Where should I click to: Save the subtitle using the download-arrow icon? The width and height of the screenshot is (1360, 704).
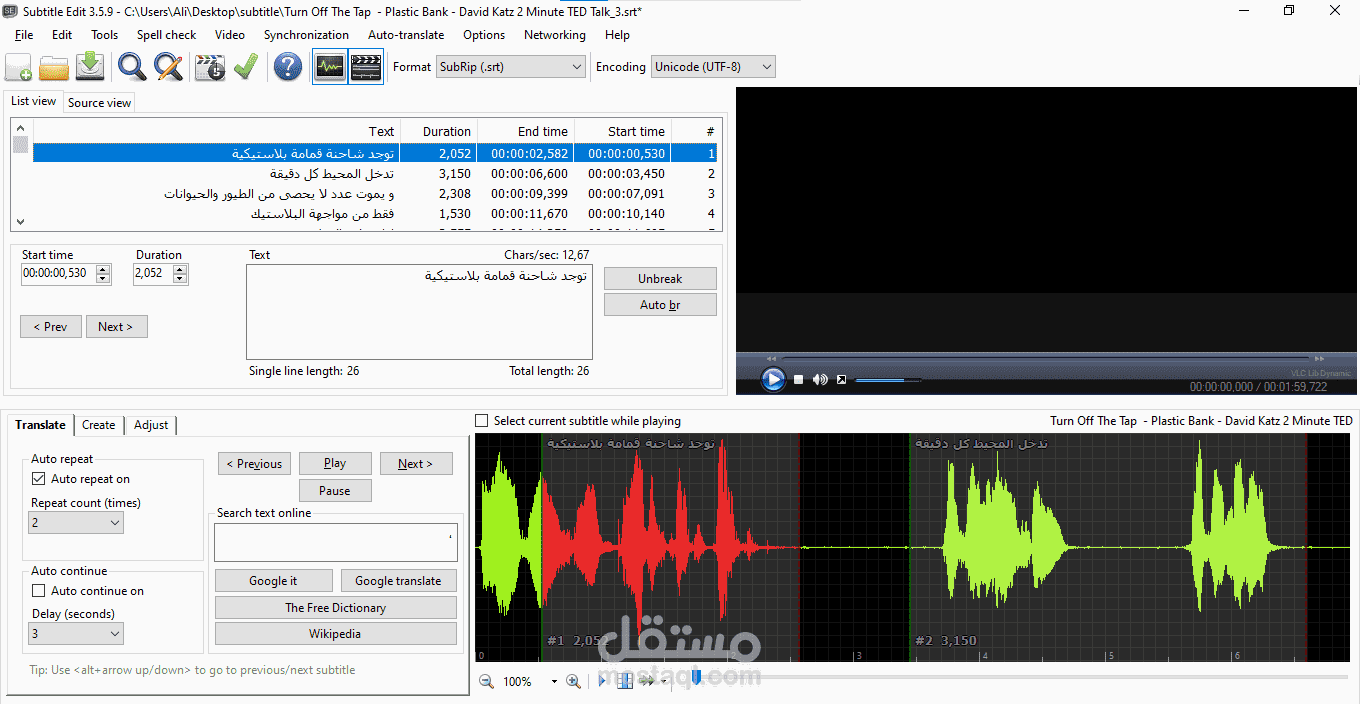(90, 67)
